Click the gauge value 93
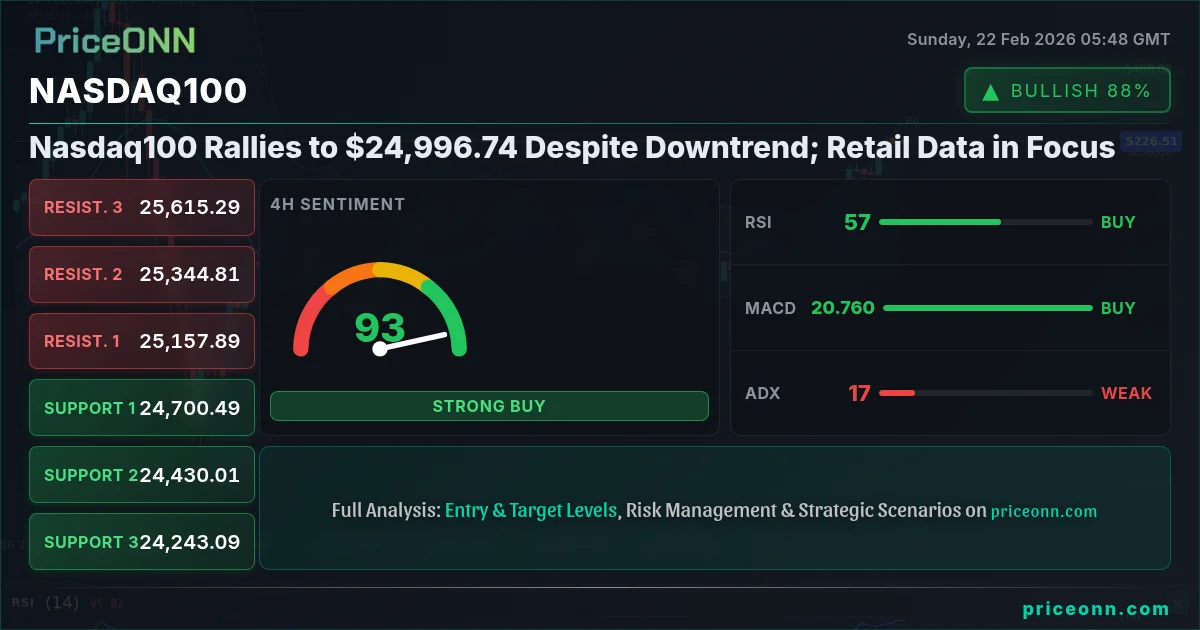Viewport: 1200px width, 630px height. tap(380, 328)
